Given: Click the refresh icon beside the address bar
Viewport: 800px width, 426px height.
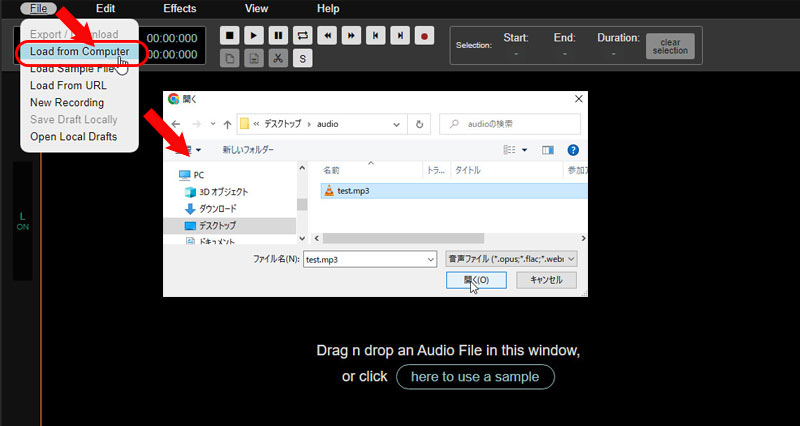Looking at the screenshot, I should 420,124.
